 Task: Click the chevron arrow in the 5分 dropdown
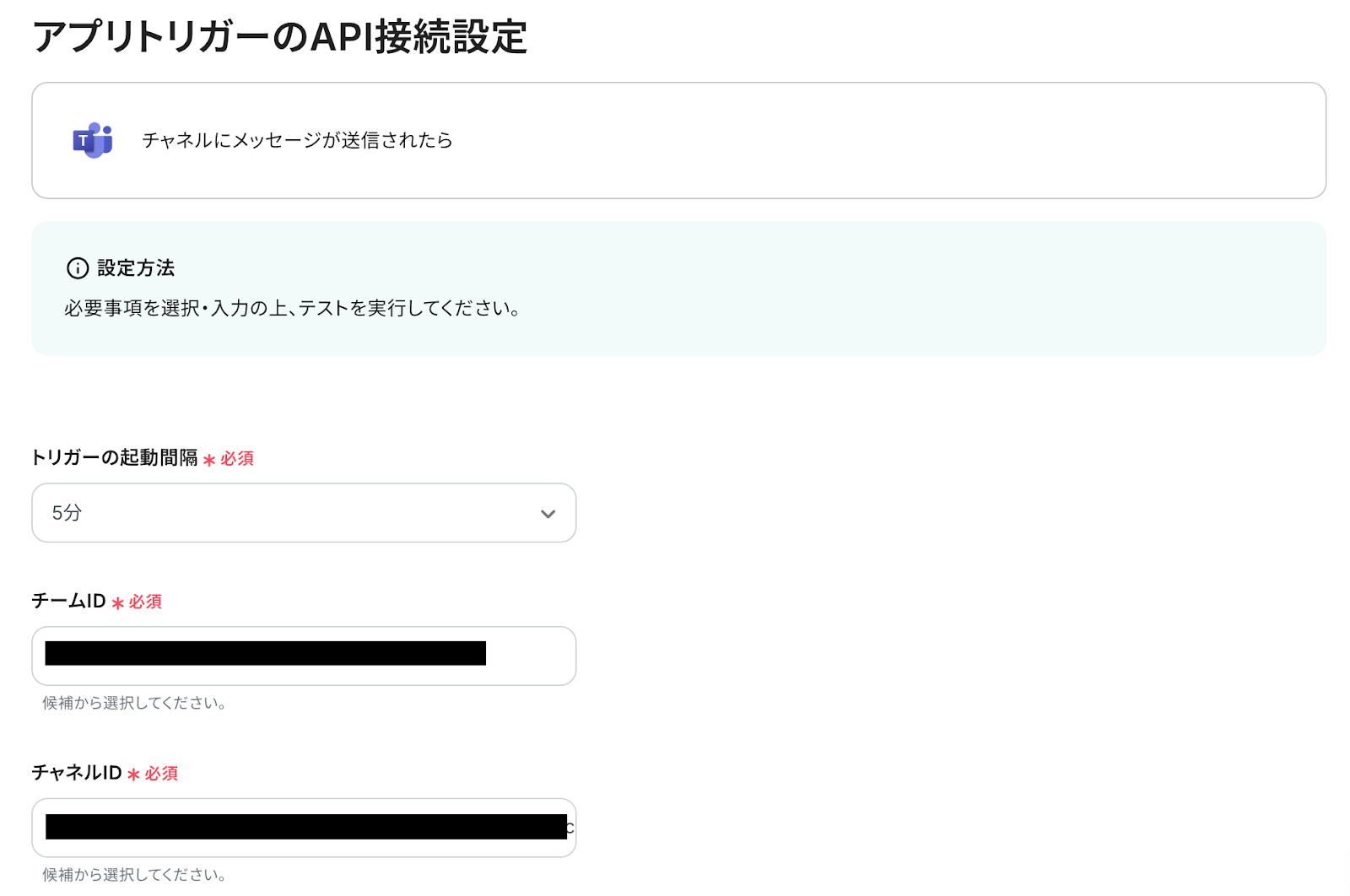coord(548,514)
